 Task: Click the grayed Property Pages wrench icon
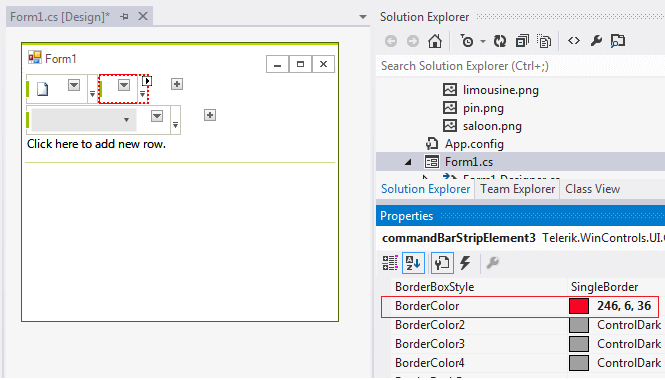(x=492, y=263)
